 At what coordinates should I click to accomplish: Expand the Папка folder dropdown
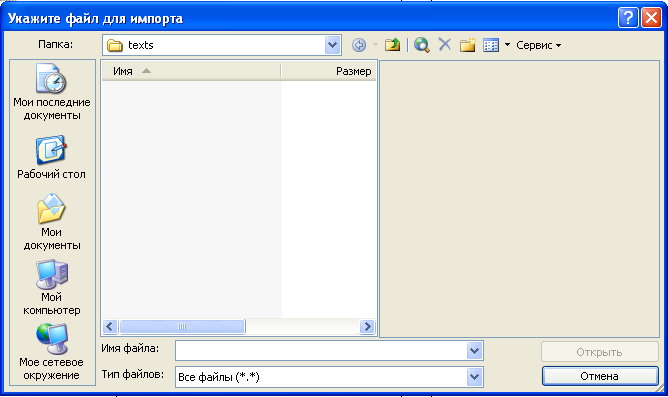coord(332,45)
